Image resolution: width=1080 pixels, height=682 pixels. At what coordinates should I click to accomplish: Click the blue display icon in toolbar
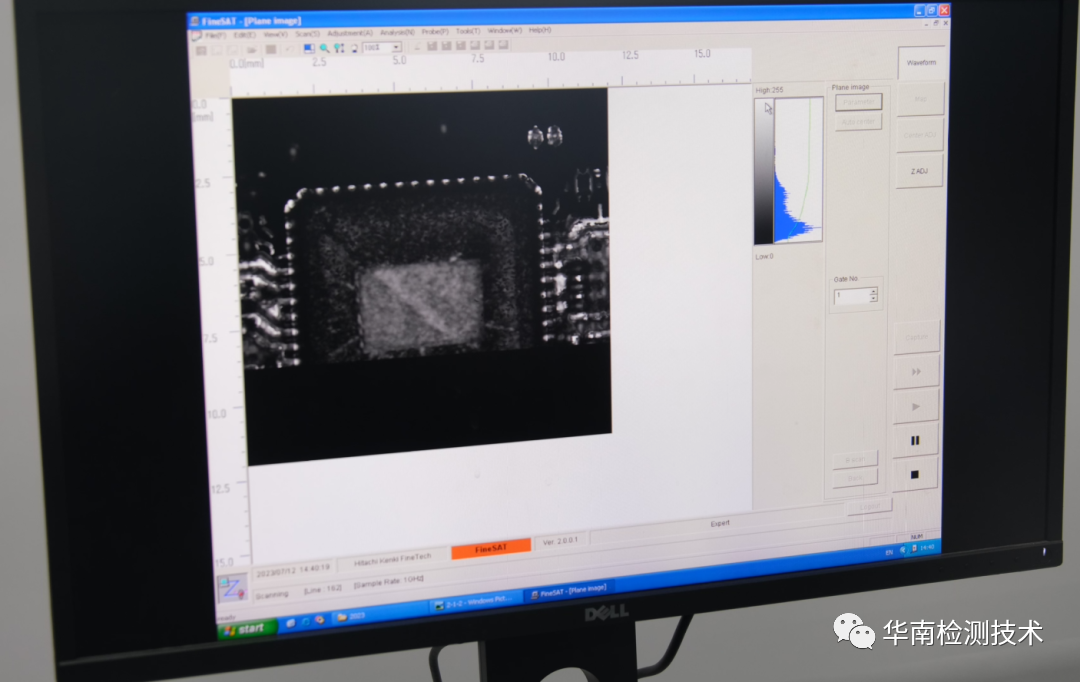pos(309,47)
